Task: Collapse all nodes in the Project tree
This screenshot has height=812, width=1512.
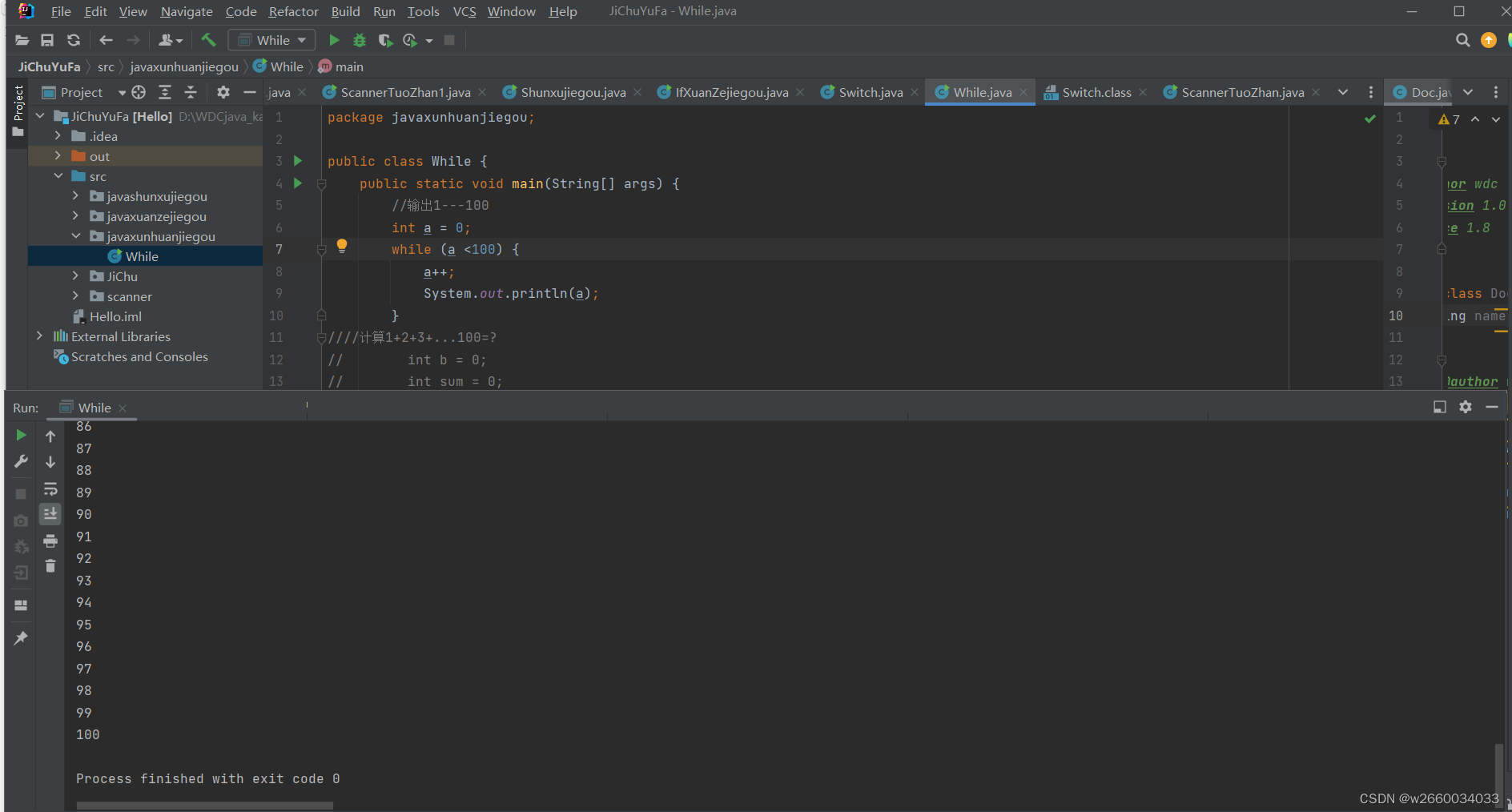Action: pos(191,92)
